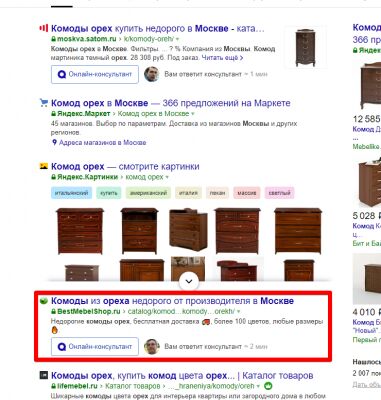This screenshot has width=381, height=400.
Task: Click the green badge icon after lifemebel.ru URL
Action: click(268, 386)
